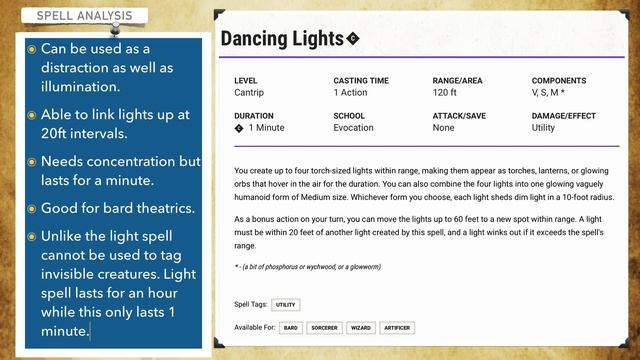Click the bullet marker beside 'Good for bard theatrics'
This screenshot has height=360, width=640.
(32, 209)
